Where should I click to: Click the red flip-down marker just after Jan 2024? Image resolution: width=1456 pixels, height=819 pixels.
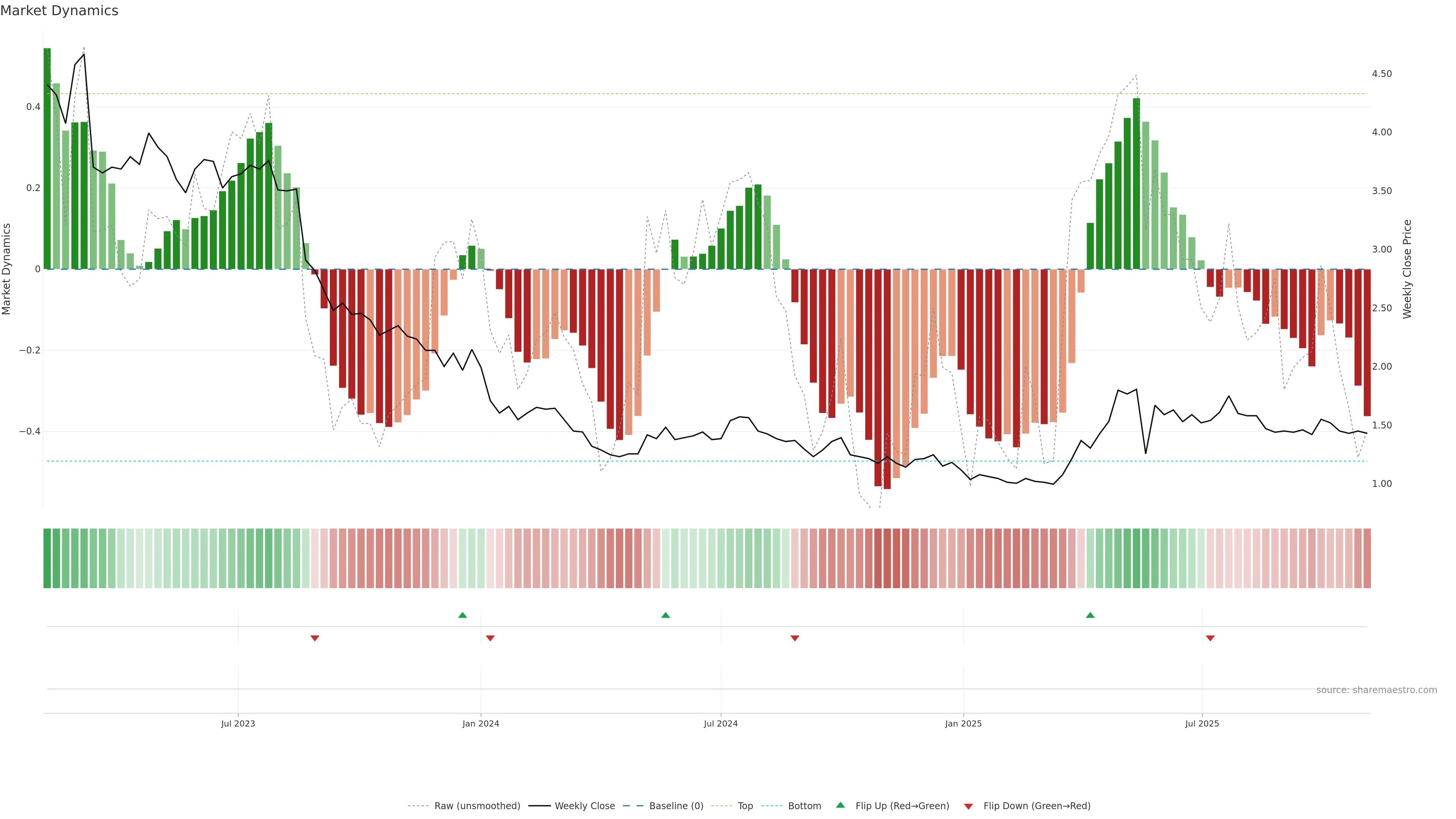click(490, 638)
